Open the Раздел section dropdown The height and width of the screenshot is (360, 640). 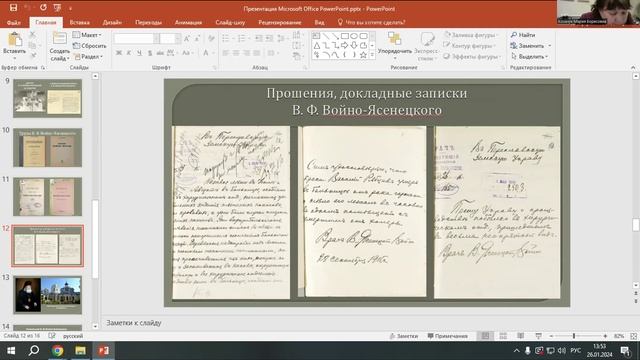88,56
